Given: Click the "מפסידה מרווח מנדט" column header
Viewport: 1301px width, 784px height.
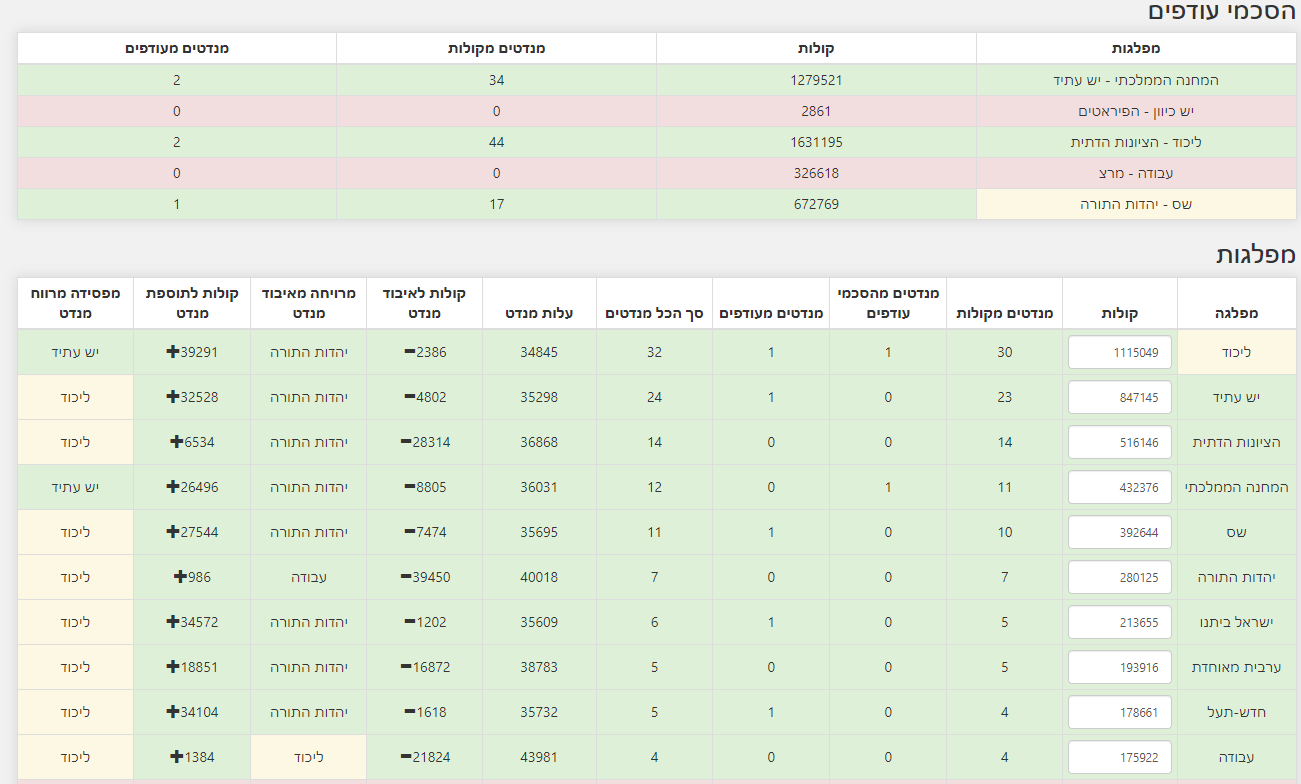Looking at the screenshot, I should 76,303.
